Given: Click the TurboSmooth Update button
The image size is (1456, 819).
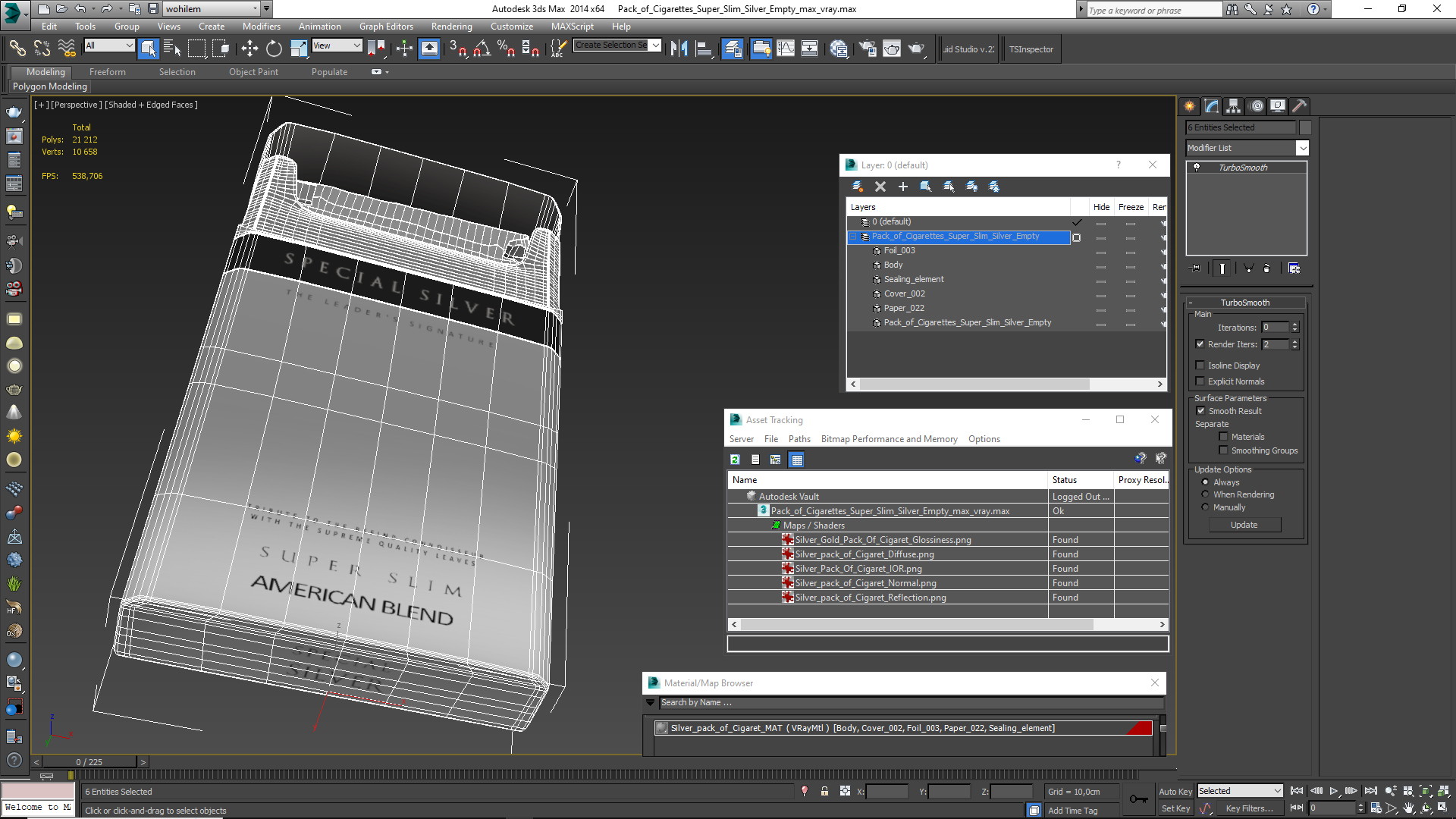Looking at the screenshot, I should [x=1244, y=525].
